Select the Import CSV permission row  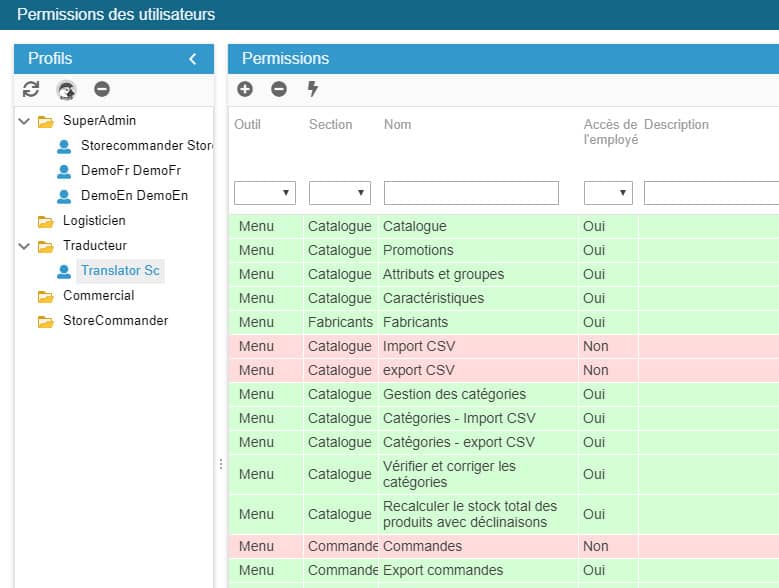point(416,346)
